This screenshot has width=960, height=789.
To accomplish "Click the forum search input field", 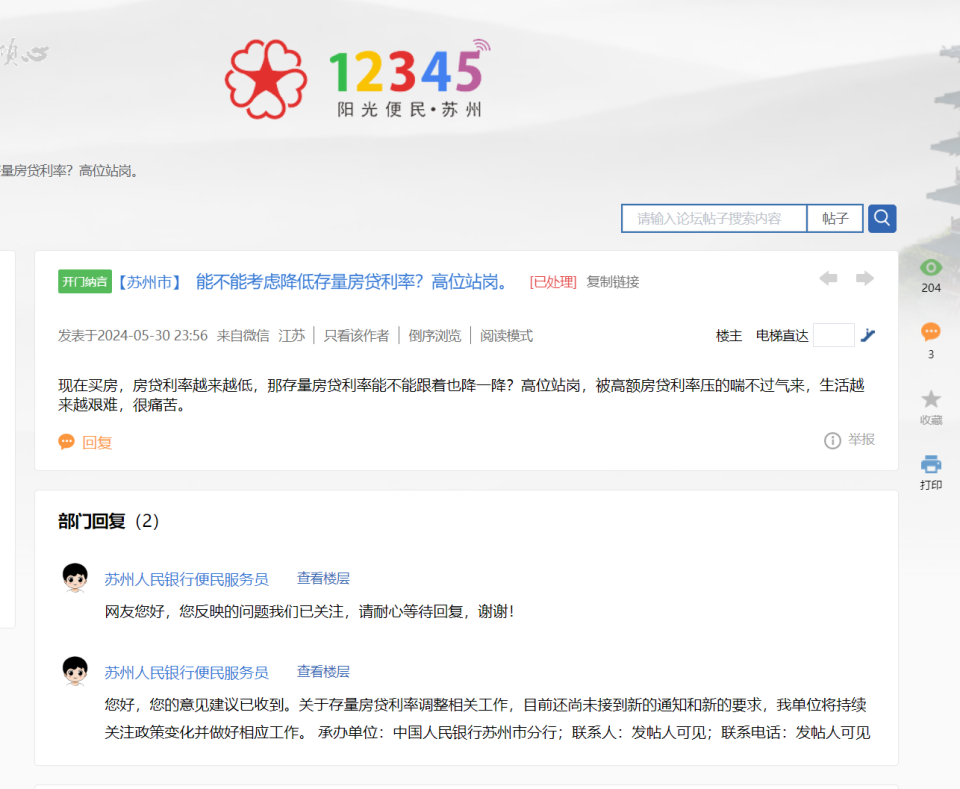I will (714, 218).
